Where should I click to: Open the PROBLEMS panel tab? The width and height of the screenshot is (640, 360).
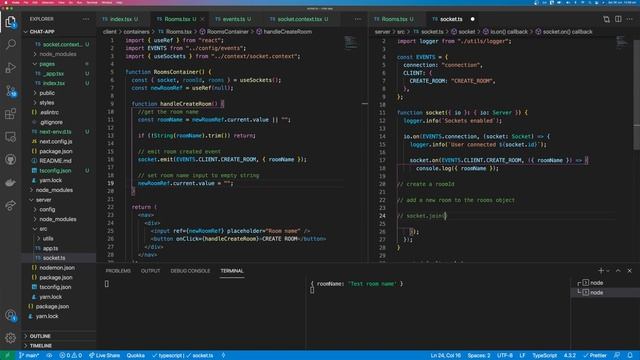tap(118, 271)
